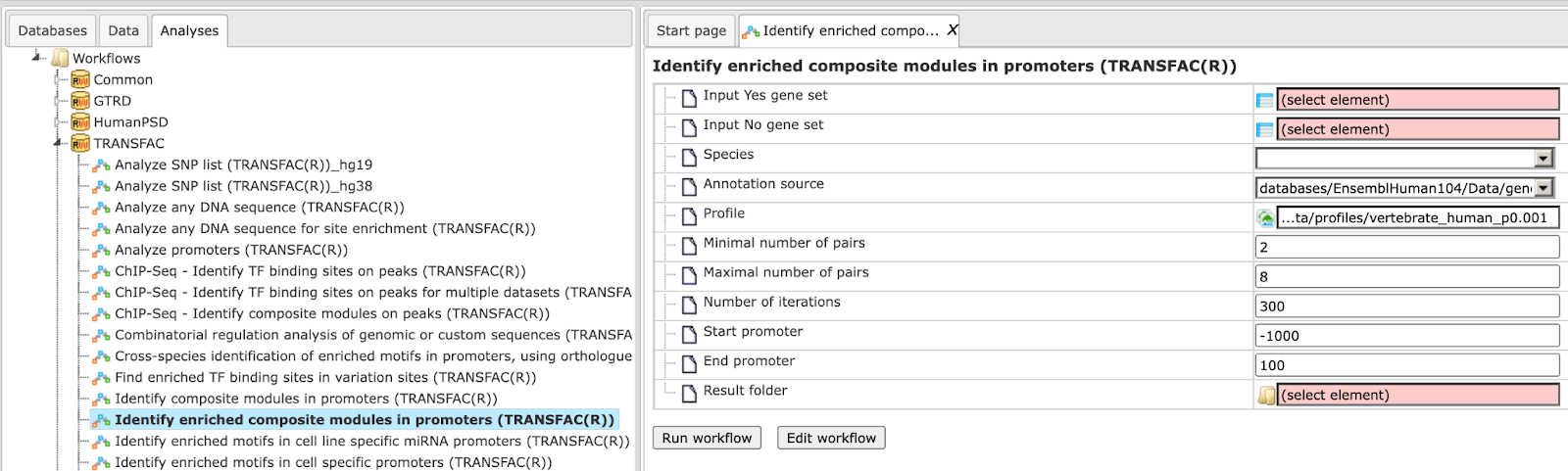This screenshot has height=471, width=1568.
Task: Click the Workflows folder icon
Action: click(60, 59)
